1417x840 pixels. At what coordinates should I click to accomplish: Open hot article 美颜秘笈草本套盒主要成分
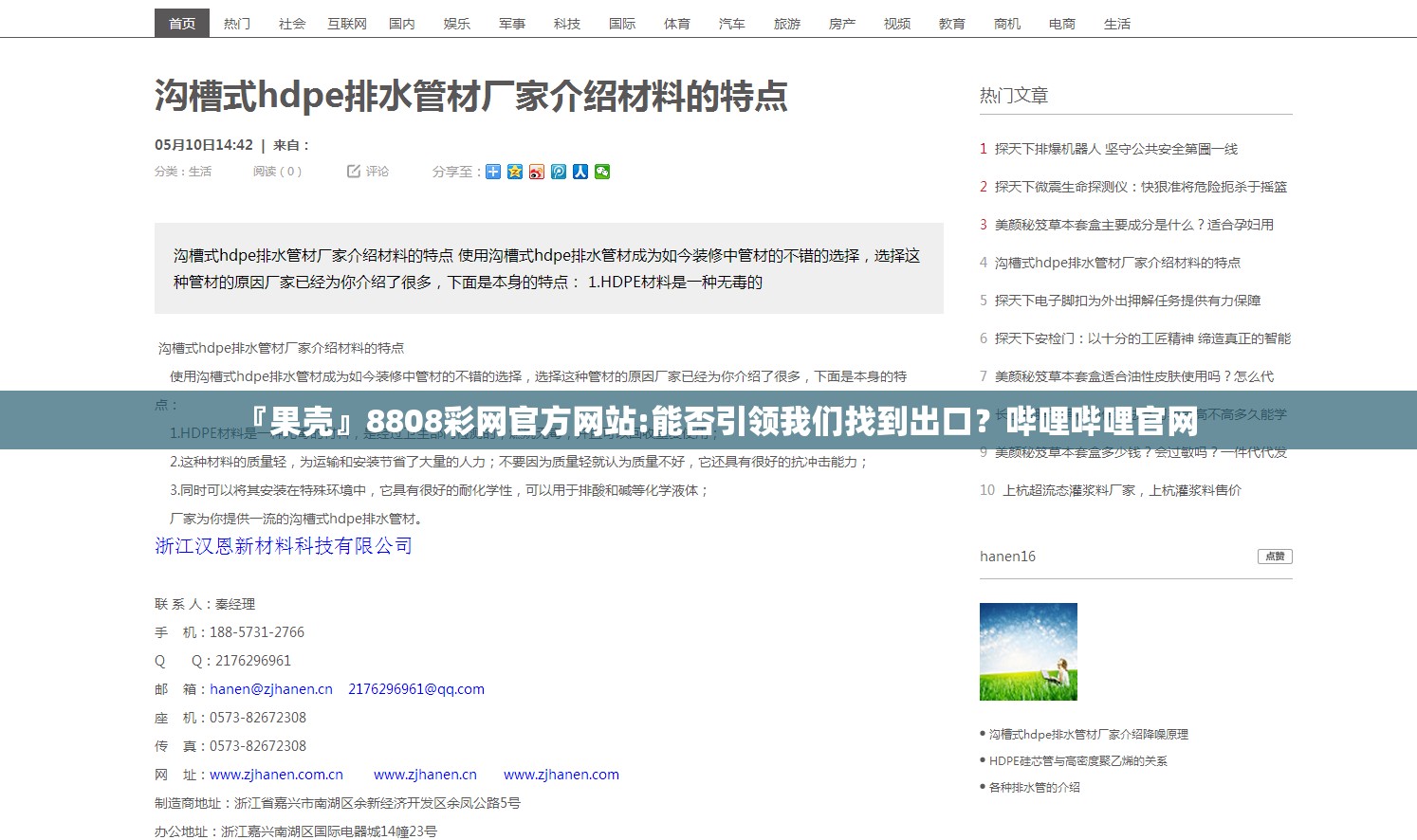coord(1134,225)
